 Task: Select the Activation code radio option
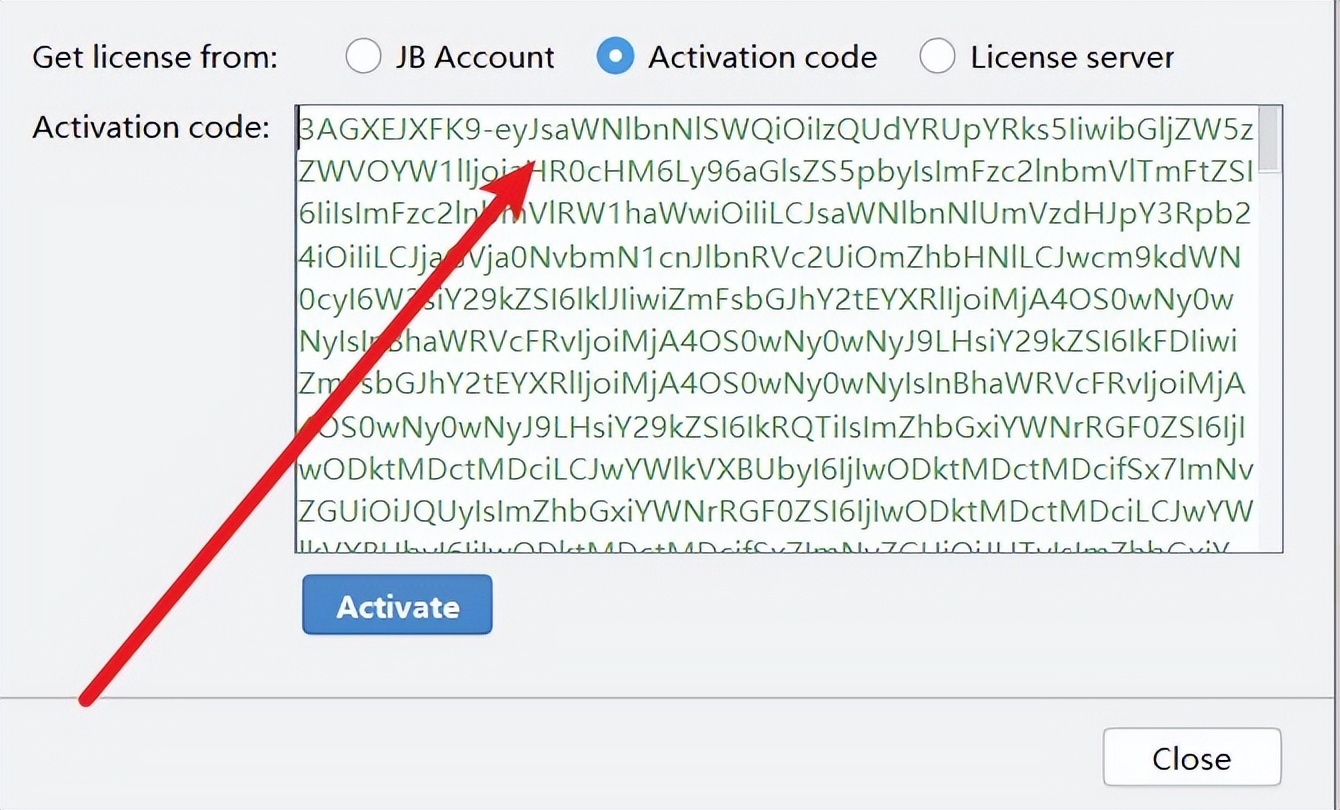pos(614,57)
